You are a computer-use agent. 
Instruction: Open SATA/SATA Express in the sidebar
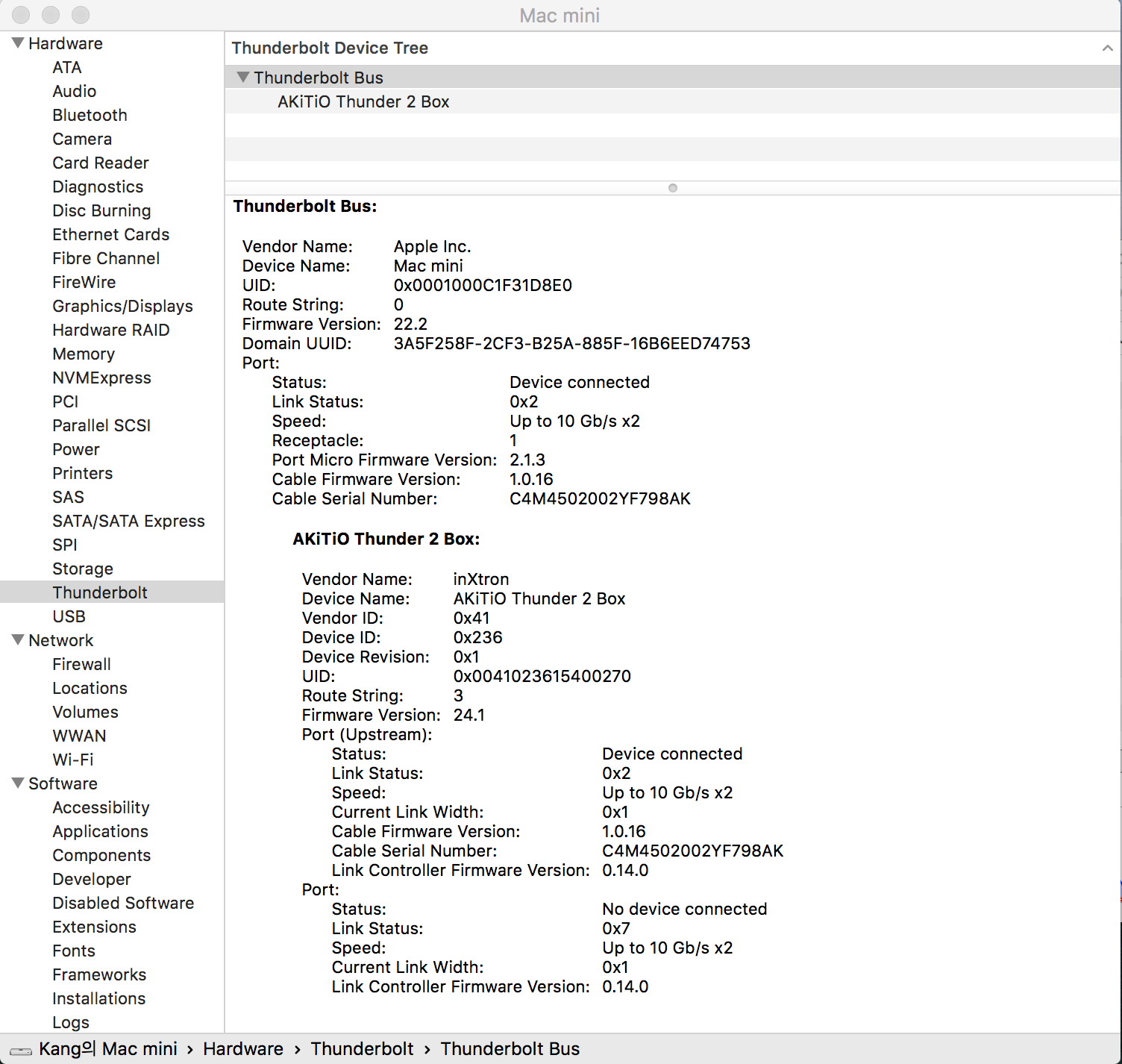click(x=128, y=521)
